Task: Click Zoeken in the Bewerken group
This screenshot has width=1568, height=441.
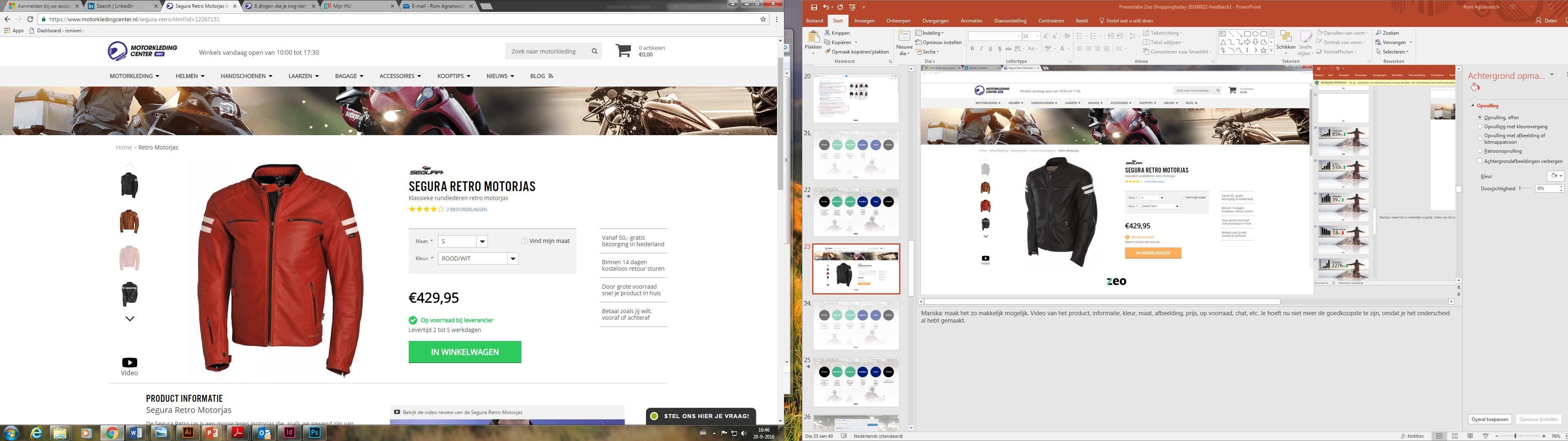Action: coord(1388,33)
